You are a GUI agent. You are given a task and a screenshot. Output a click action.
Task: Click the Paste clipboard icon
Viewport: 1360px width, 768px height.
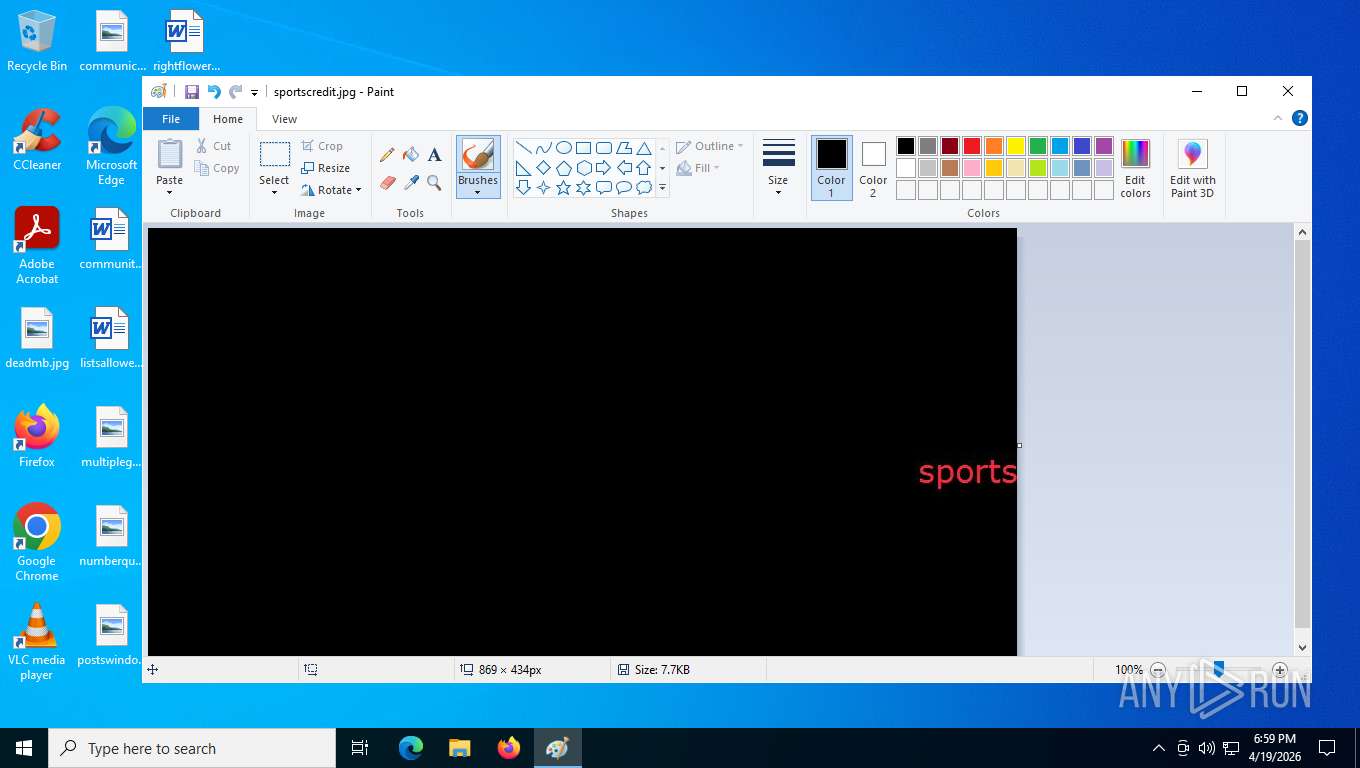pyautogui.click(x=170, y=155)
